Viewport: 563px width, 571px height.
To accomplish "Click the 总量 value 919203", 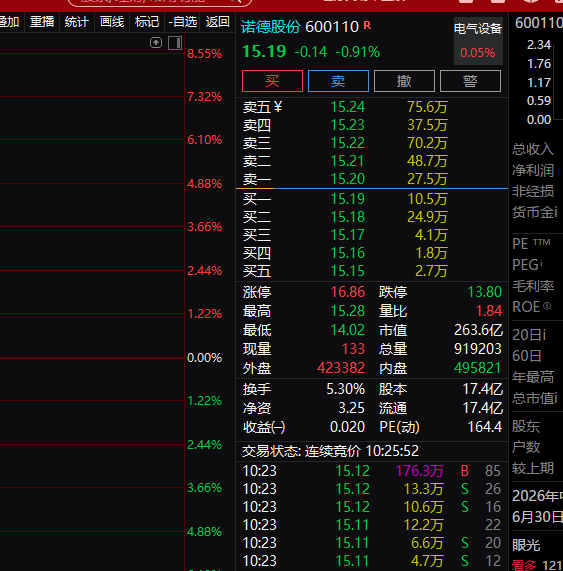I will tap(478, 349).
